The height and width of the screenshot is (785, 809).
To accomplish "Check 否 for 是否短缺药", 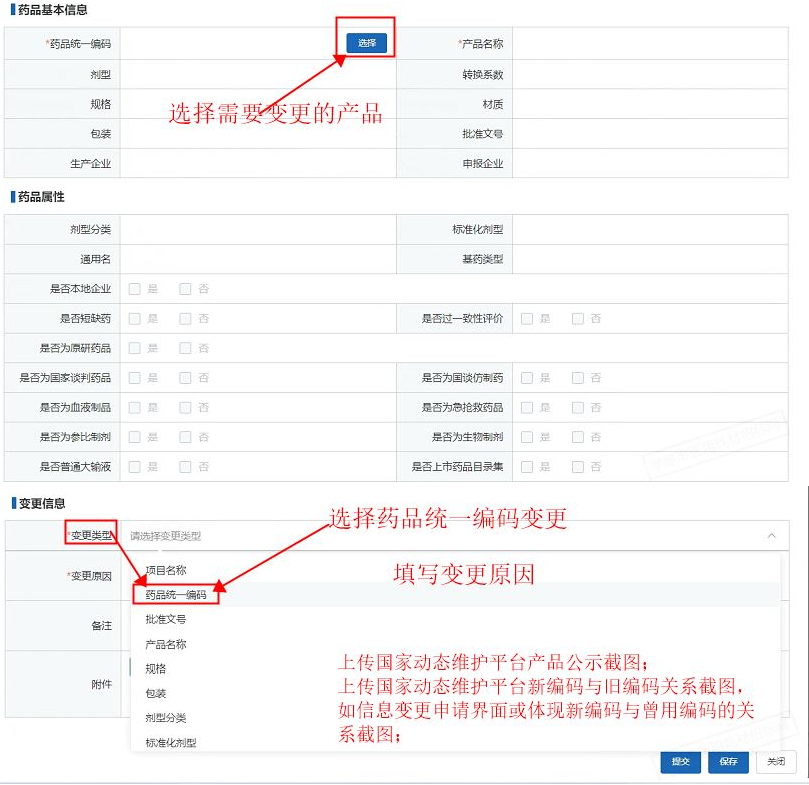I will coord(185,319).
